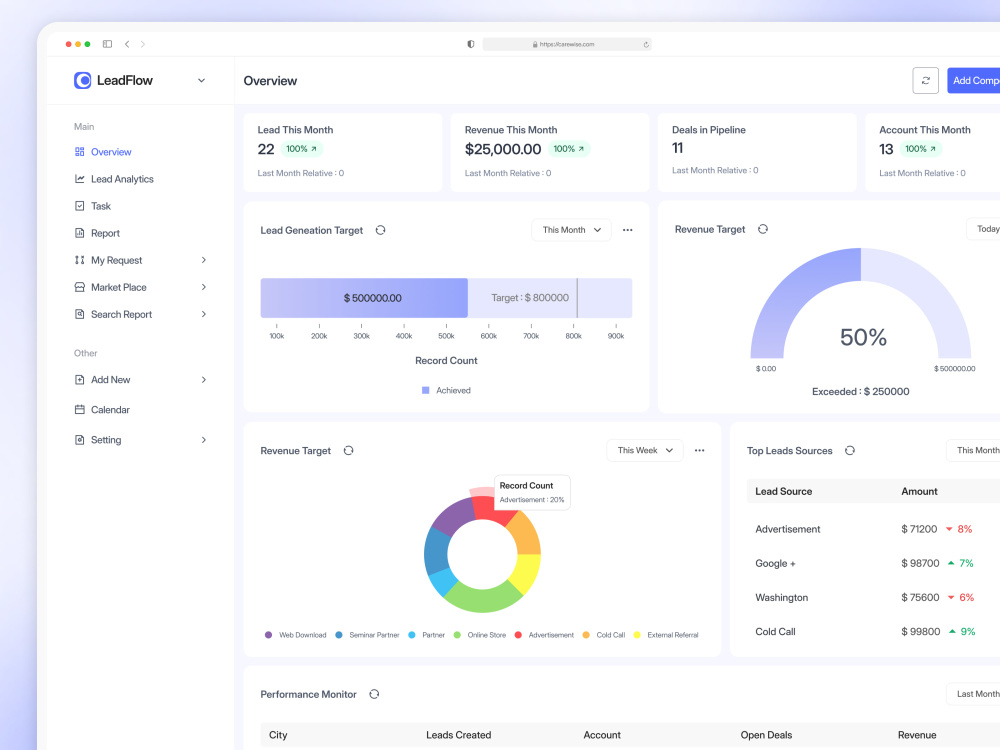Refresh the Revenue Target gauge card
Image resolution: width=1000 pixels, height=750 pixels.
coord(763,229)
